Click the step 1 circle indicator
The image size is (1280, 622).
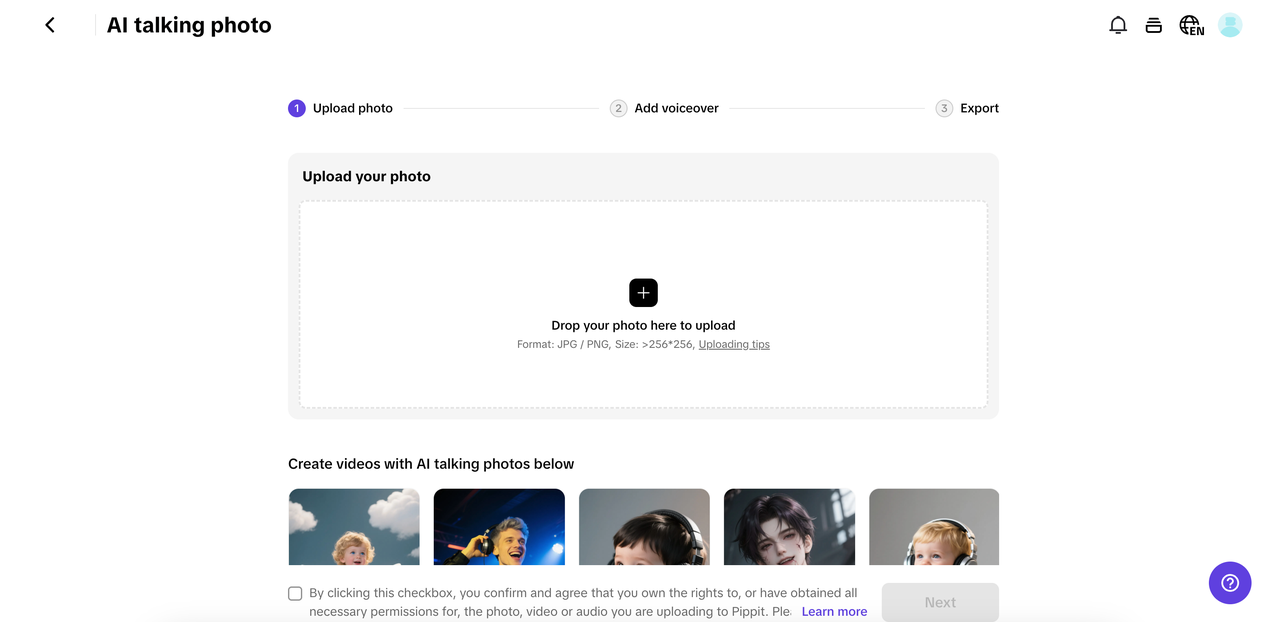(x=296, y=108)
